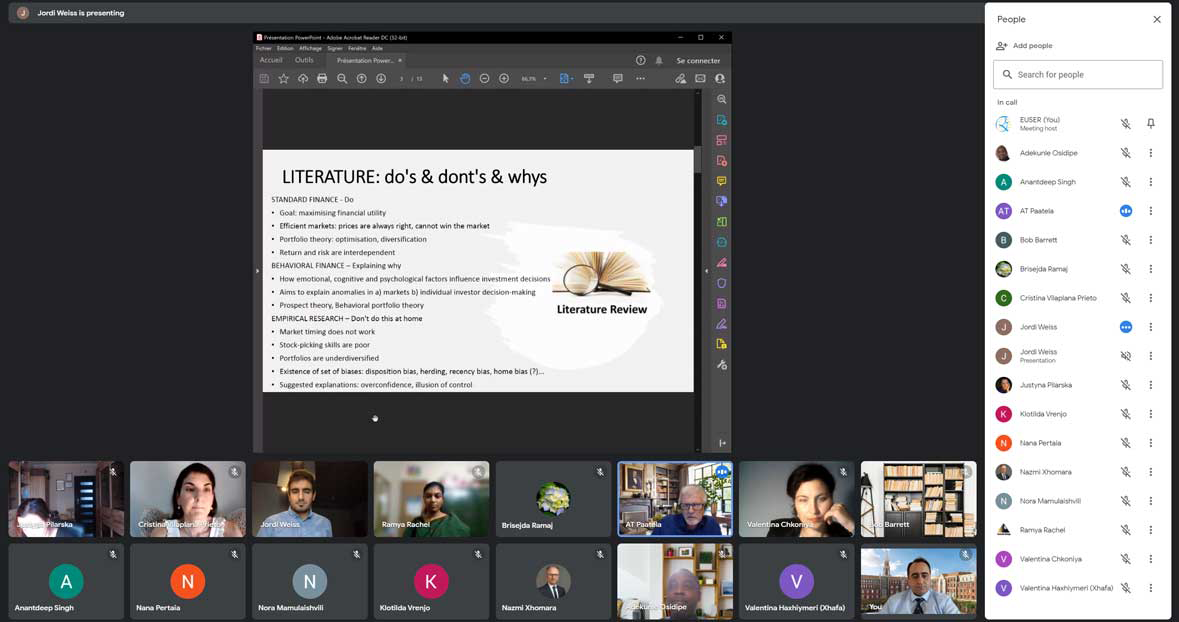Click the comment bubble icon in toolbar
The width and height of the screenshot is (1179, 622).
coord(617,78)
